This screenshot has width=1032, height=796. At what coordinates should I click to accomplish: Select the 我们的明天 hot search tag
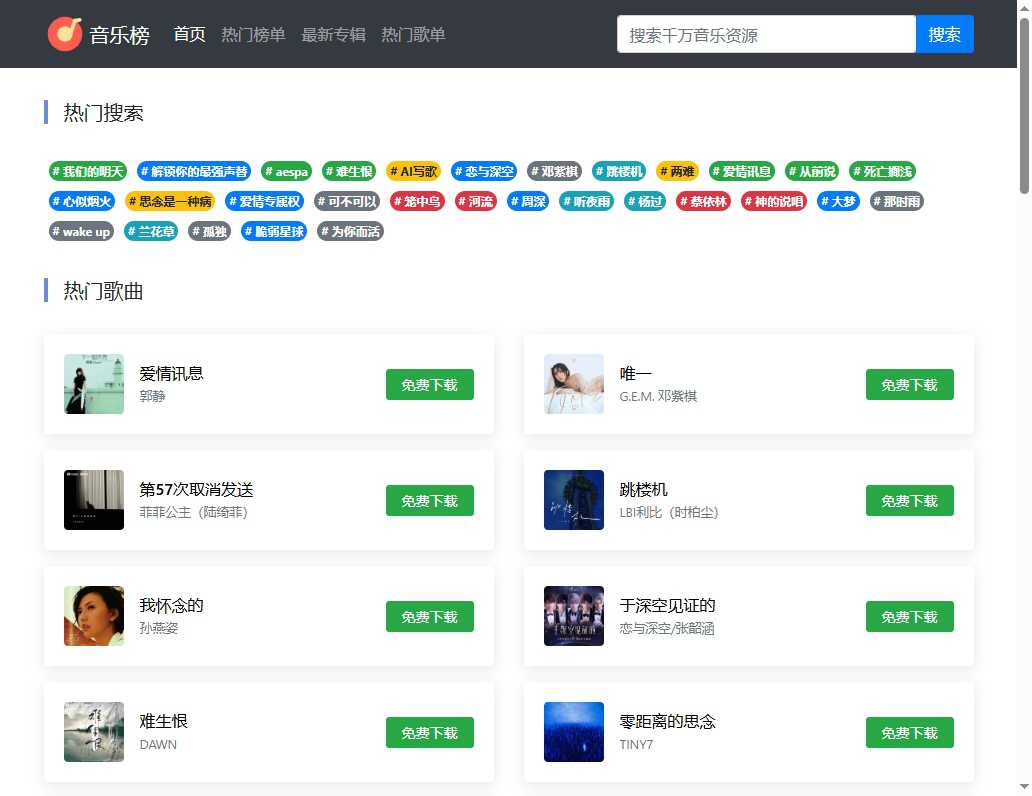click(87, 171)
